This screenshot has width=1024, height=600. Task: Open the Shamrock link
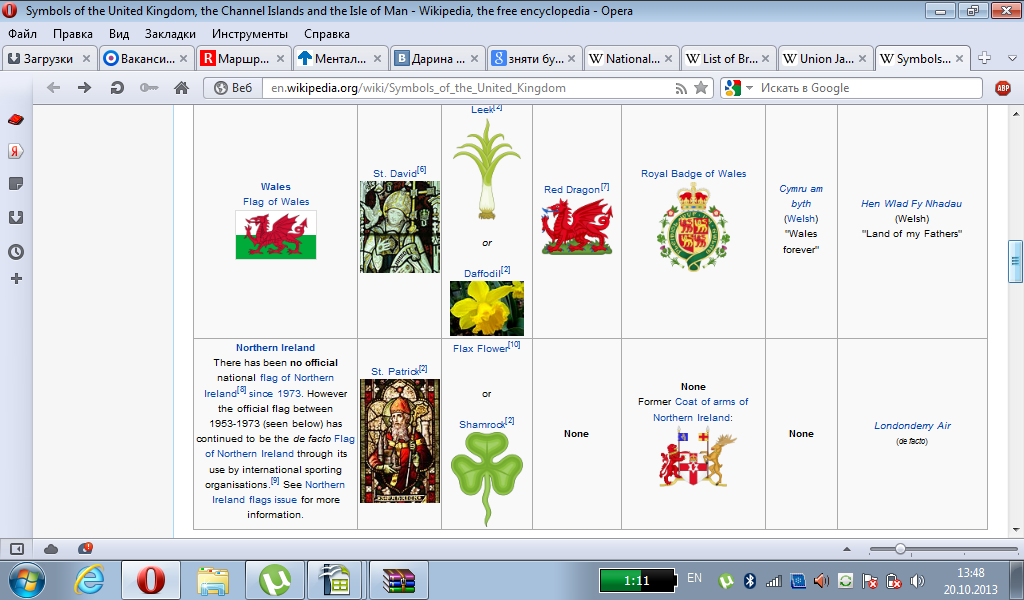pyautogui.click(x=483, y=424)
